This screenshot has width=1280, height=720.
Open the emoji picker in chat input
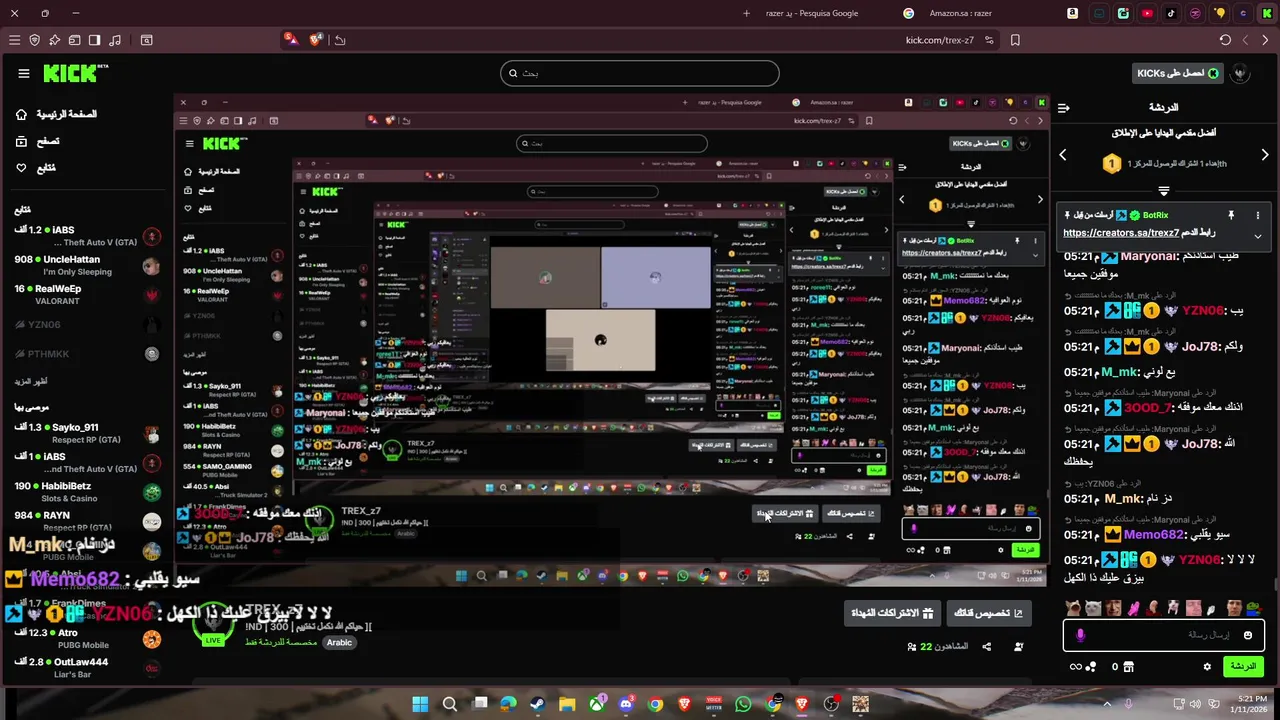(x=1248, y=635)
